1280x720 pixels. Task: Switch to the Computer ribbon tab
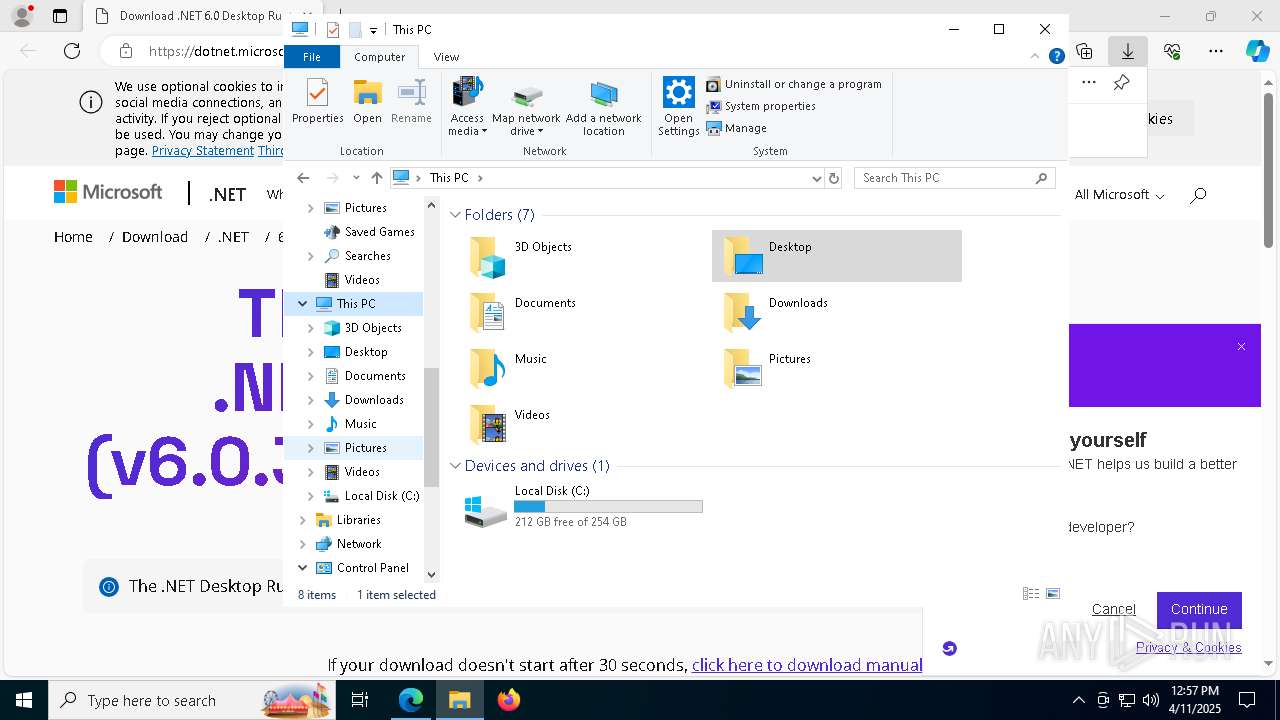380,57
